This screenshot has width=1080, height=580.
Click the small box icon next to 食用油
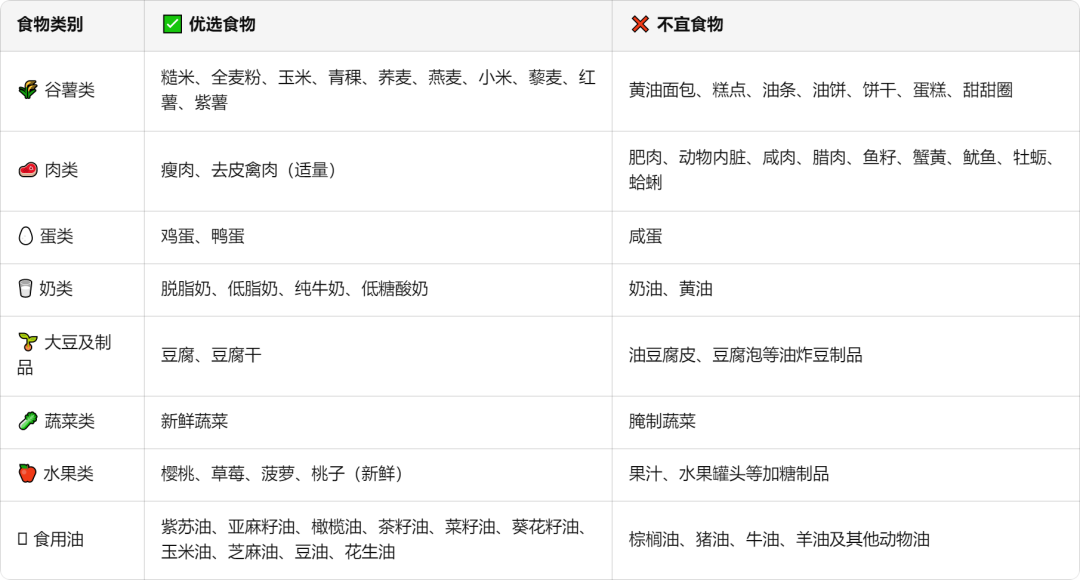(23, 539)
